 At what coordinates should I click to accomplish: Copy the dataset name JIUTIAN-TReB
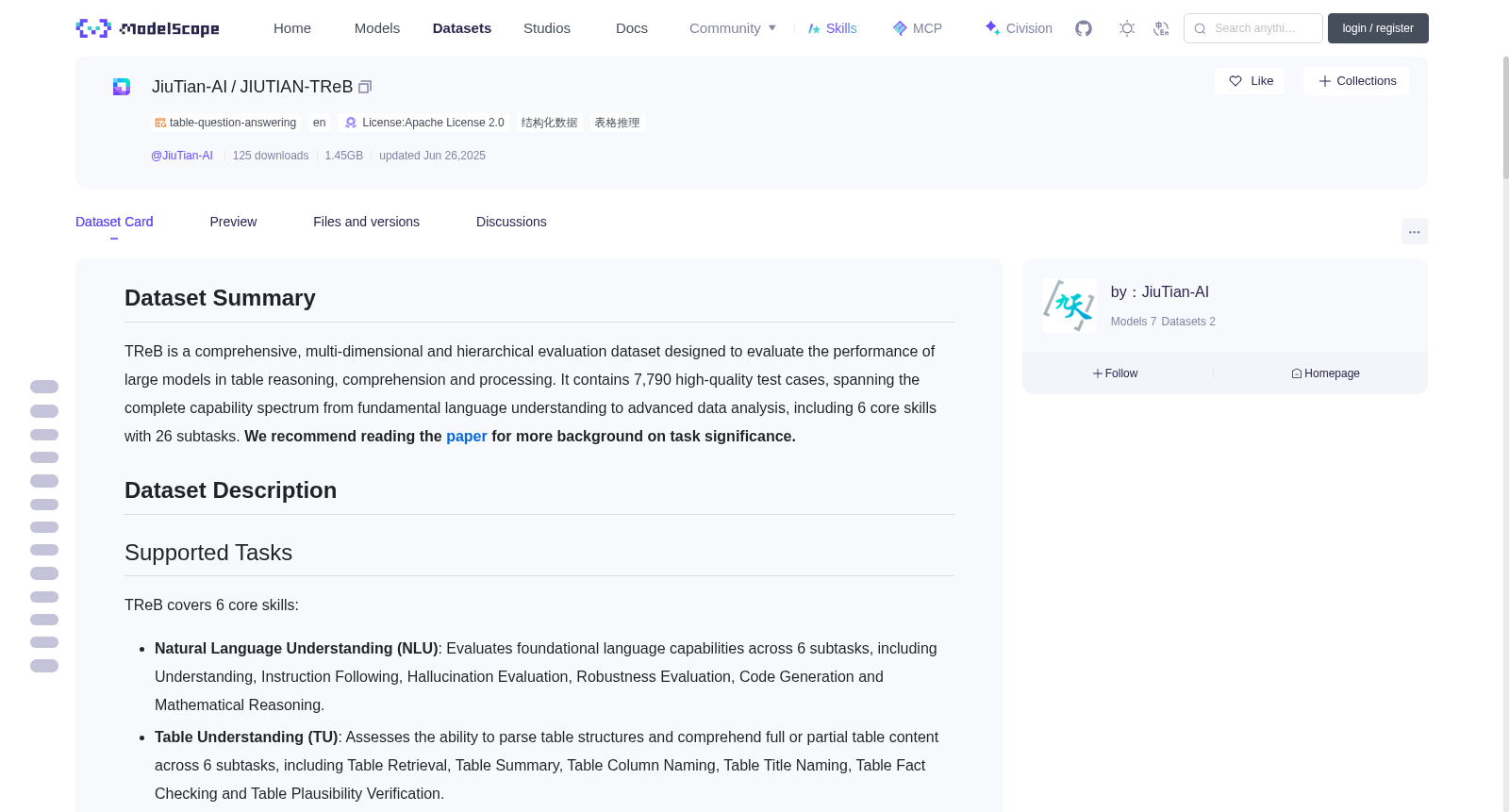tap(365, 87)
